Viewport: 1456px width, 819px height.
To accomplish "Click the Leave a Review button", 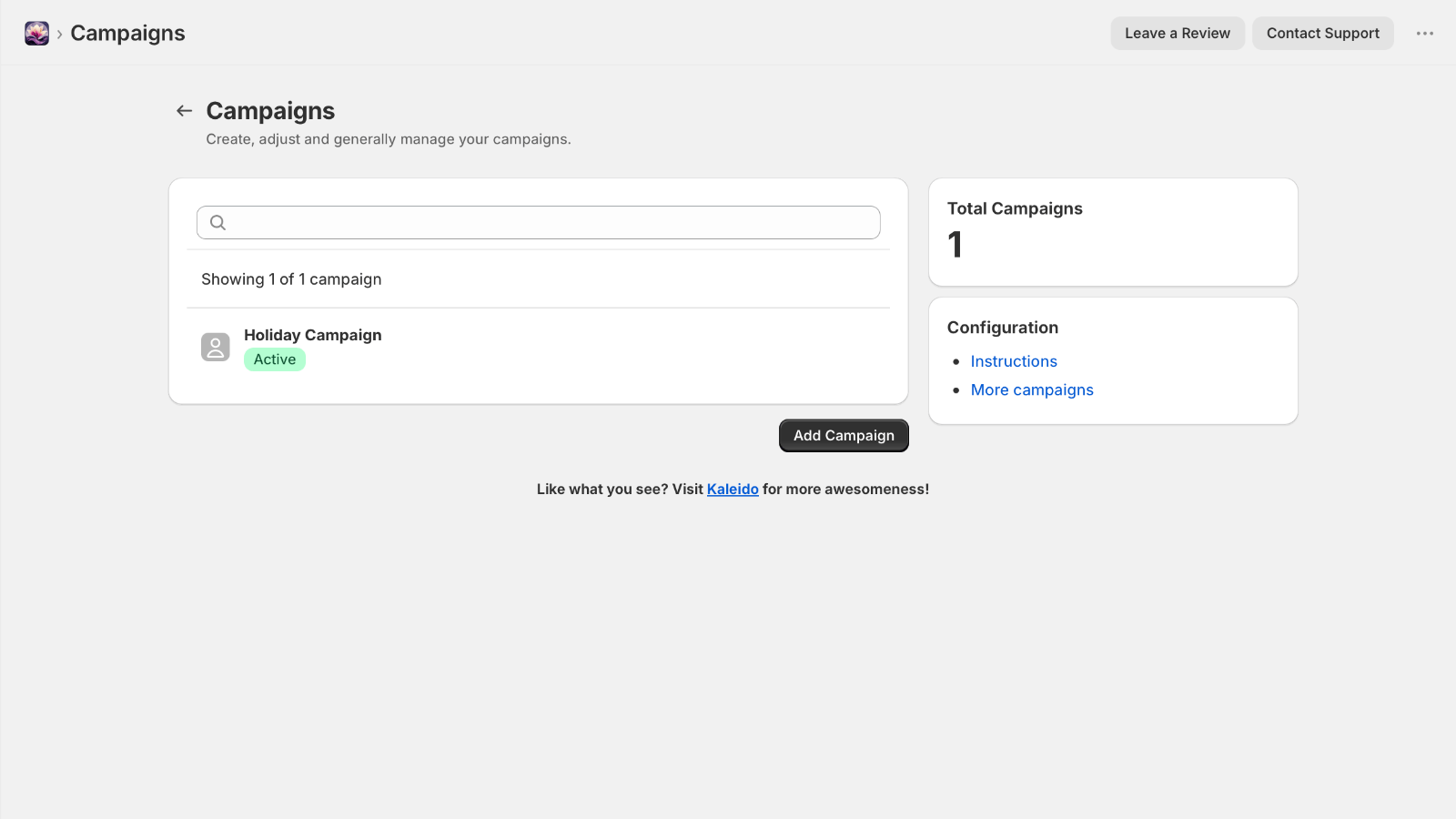I will coord(1178,34).
